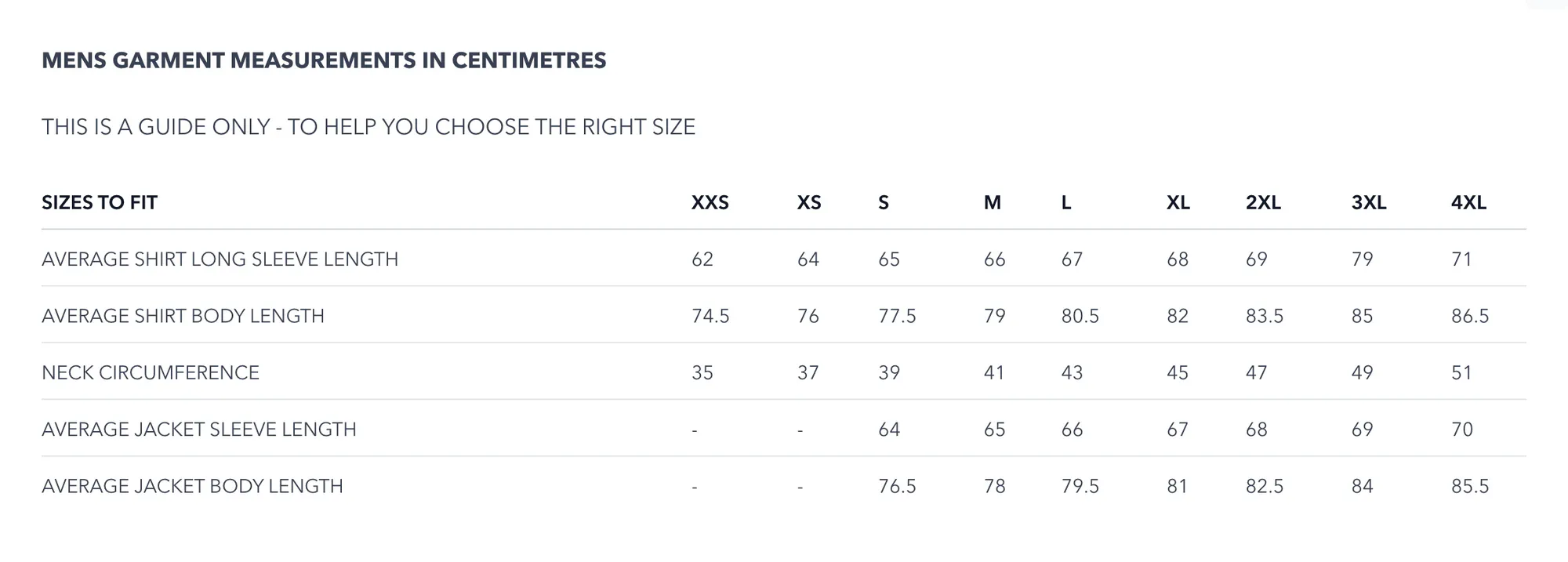The height and width of the screenshot is (562, 1568).
Task: Click the 74.5 shirt body length value
Action: pos(710,316)
